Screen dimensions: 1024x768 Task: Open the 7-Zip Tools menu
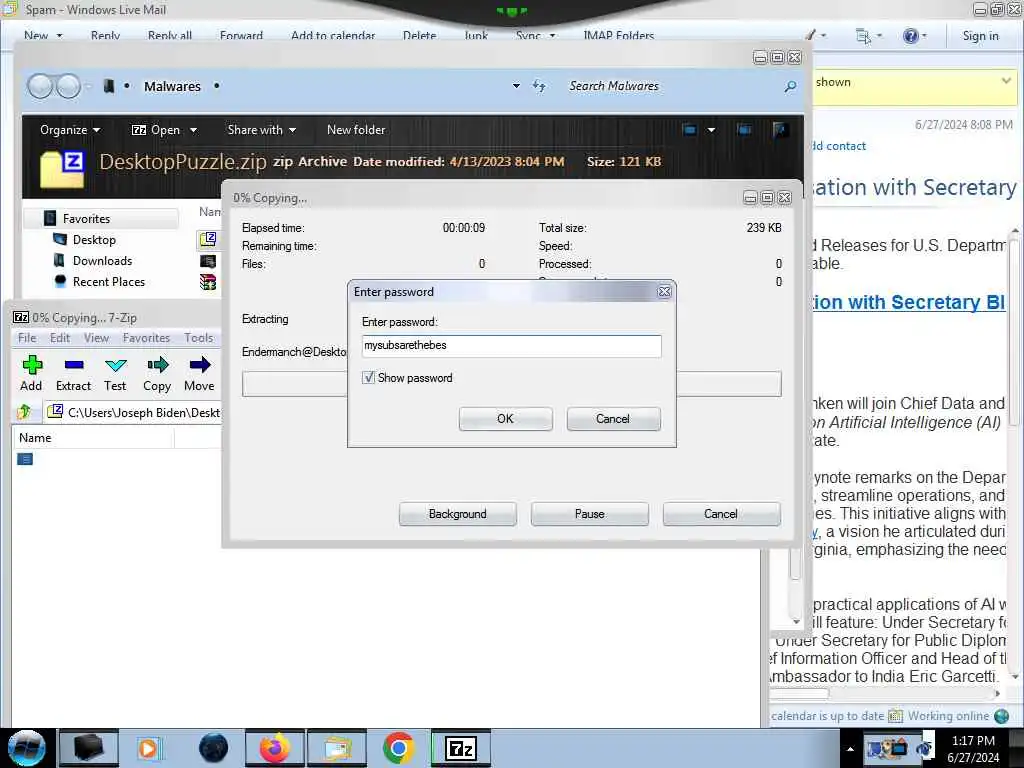(199, 338)
